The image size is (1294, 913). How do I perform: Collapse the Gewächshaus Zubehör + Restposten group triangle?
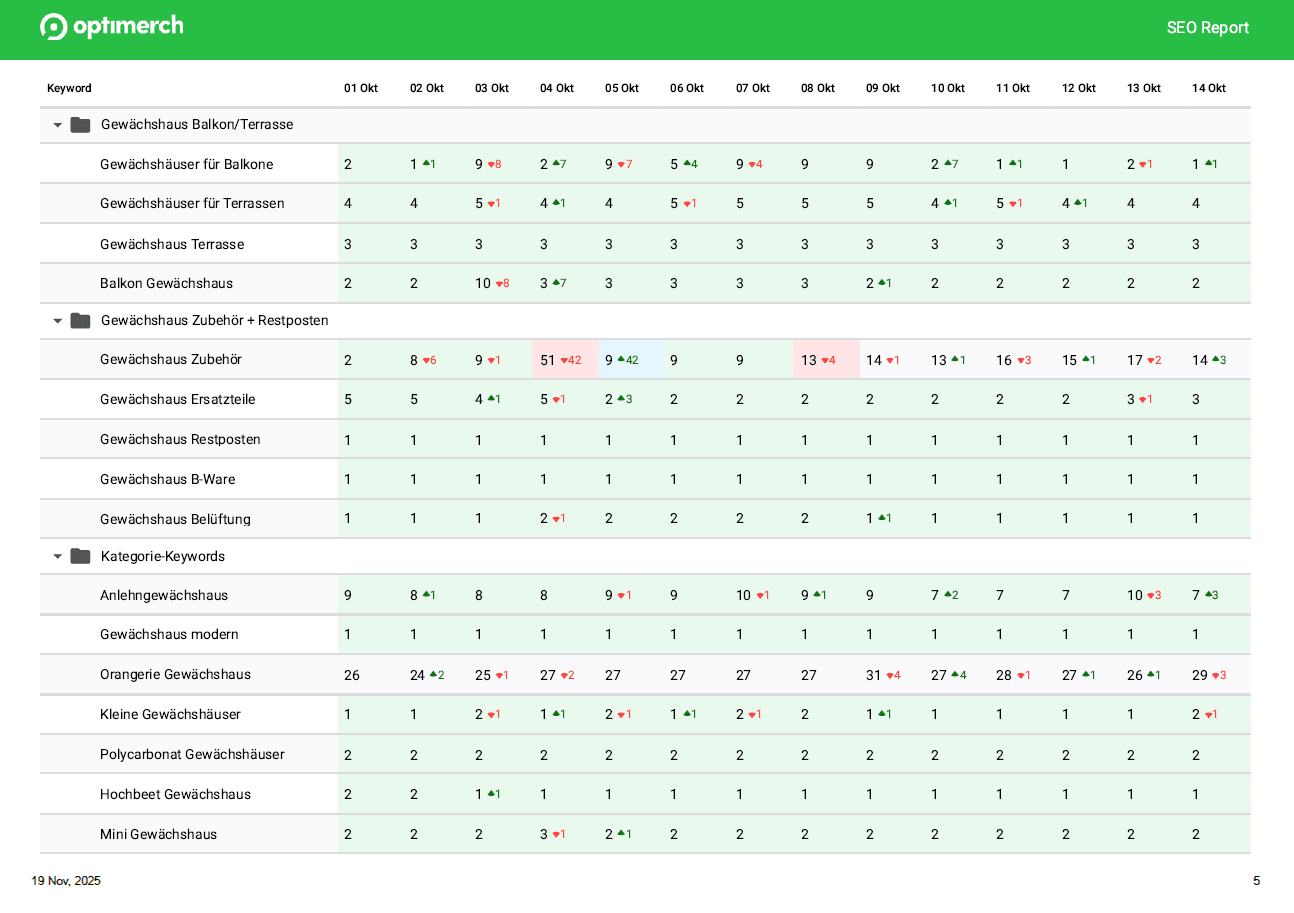57,320
